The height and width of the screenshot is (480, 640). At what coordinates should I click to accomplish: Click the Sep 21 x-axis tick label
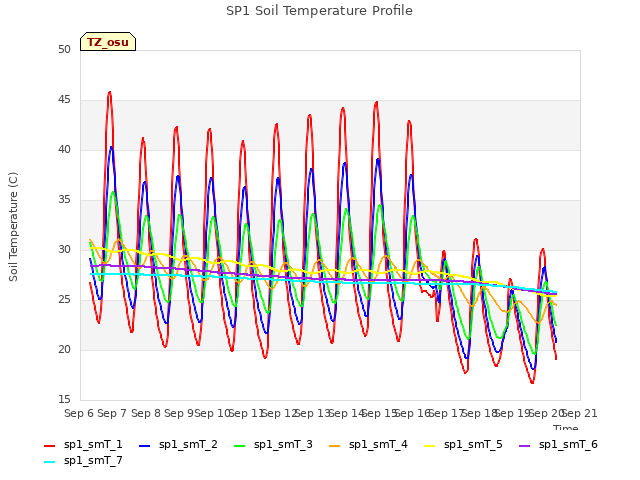tap(580, 413)
